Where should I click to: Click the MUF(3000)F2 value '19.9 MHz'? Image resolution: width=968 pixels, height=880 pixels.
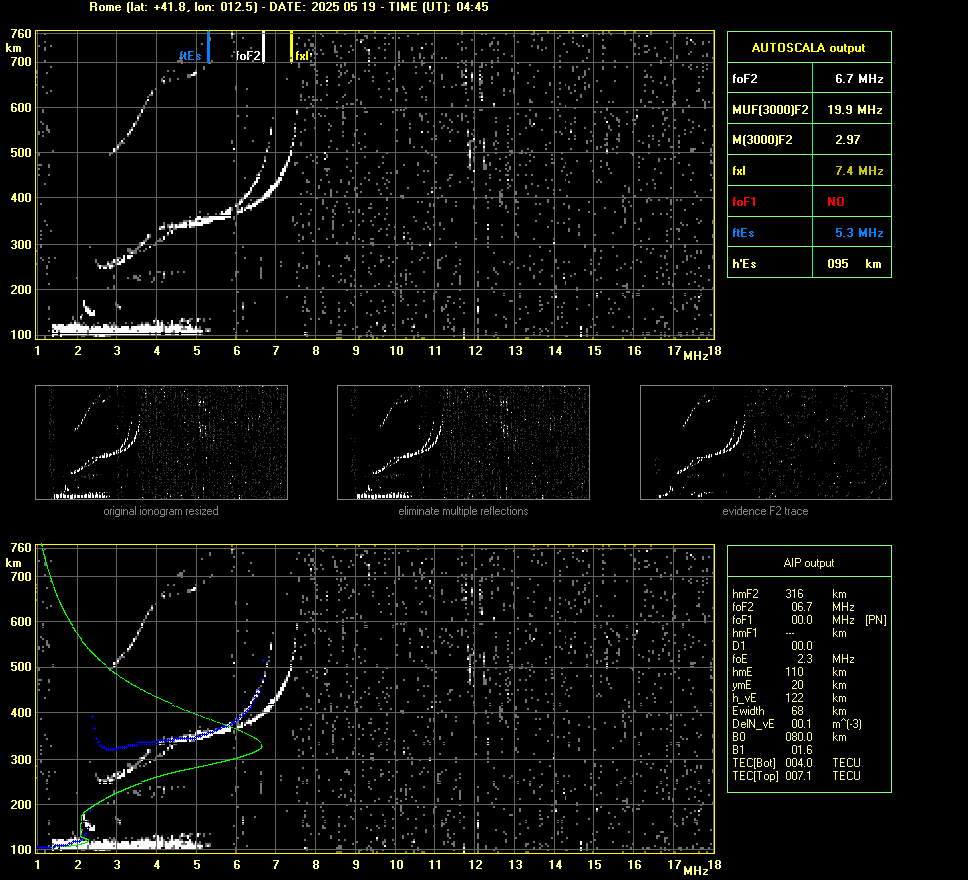(854, 110)
